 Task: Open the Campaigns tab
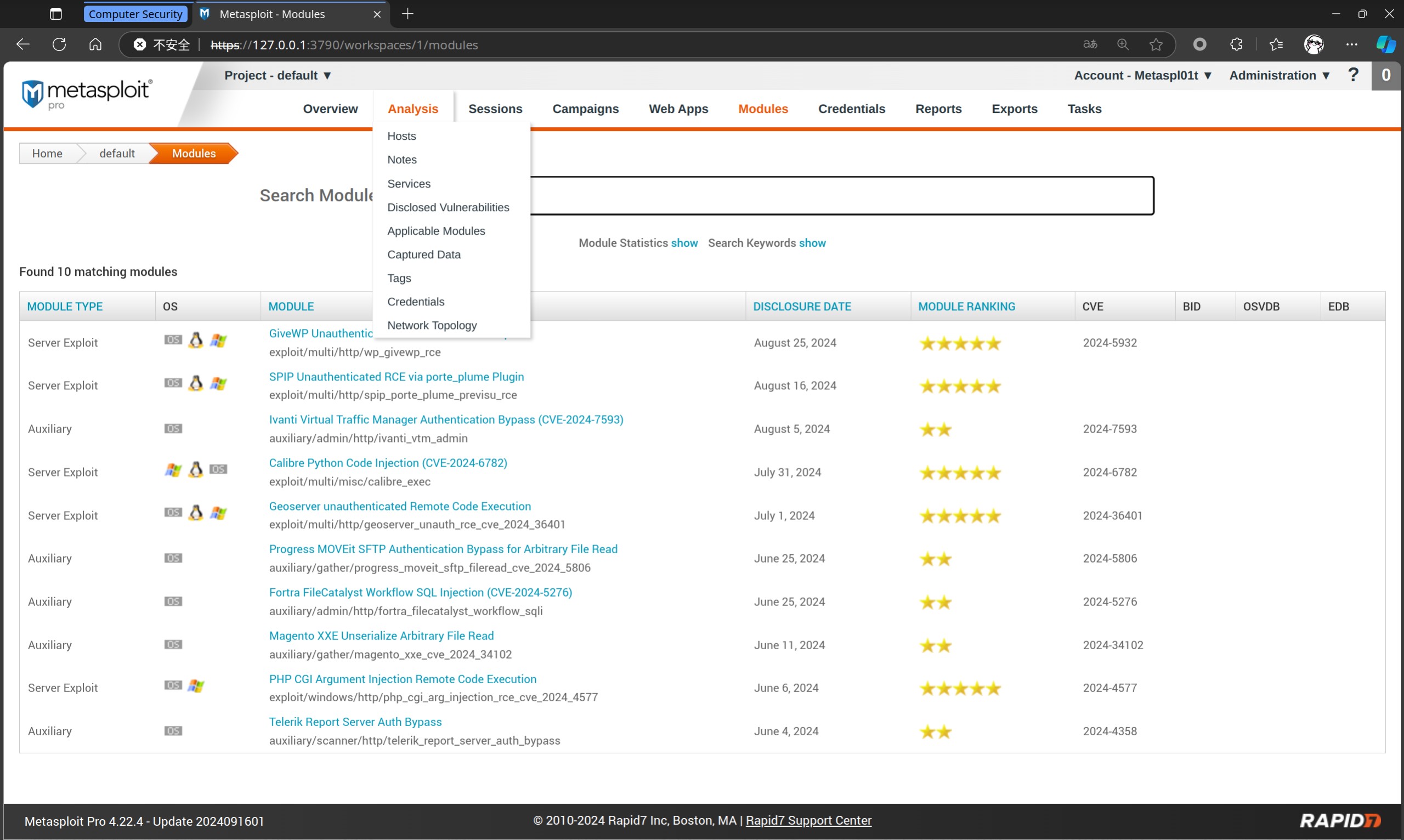point(585,109)
